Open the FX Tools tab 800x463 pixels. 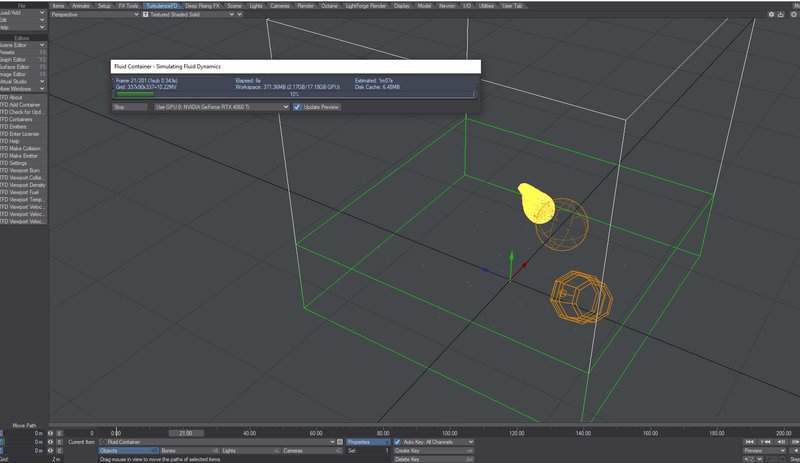129,6
